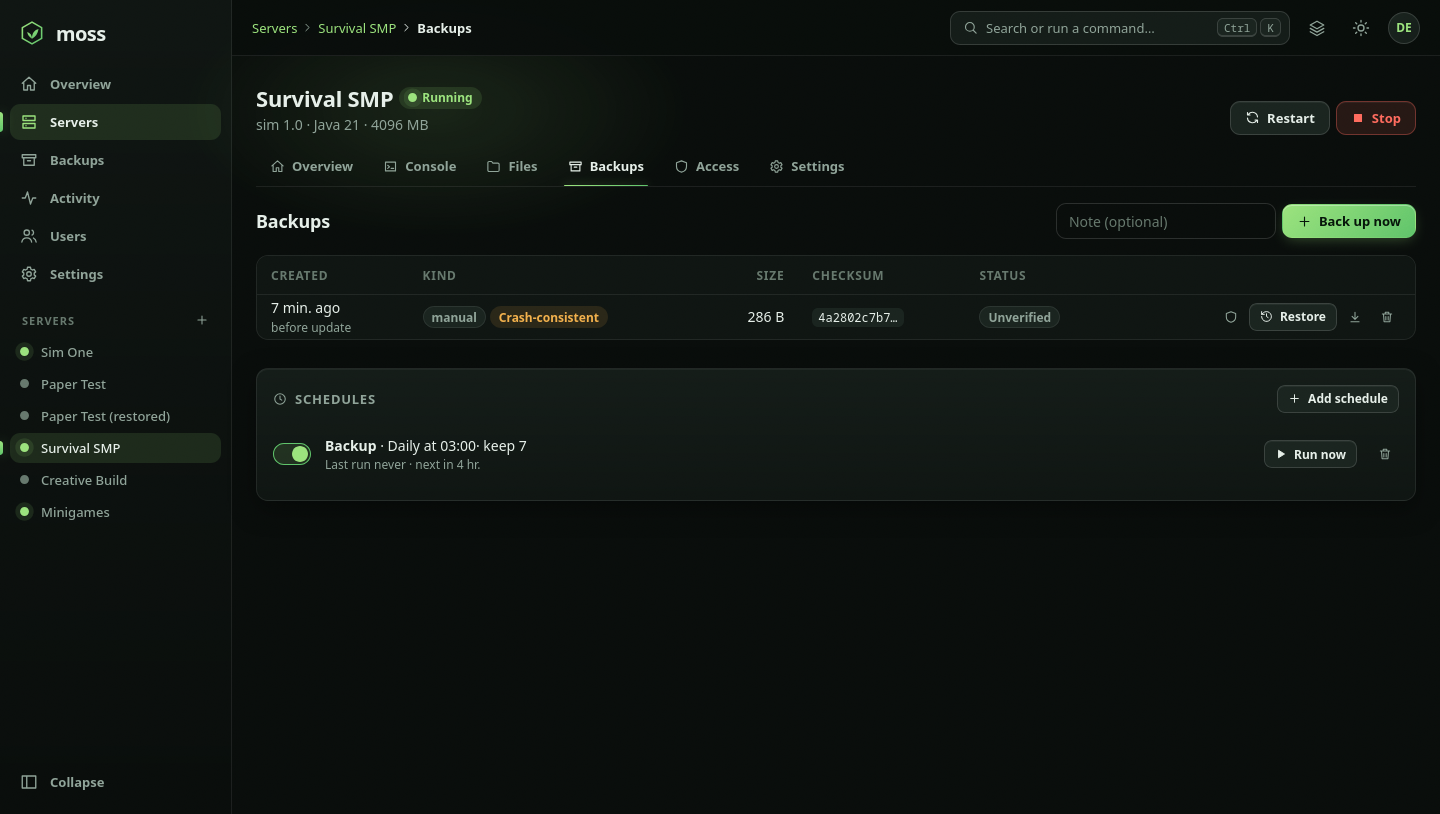Click the Back up now button

tap(1349, 221)
